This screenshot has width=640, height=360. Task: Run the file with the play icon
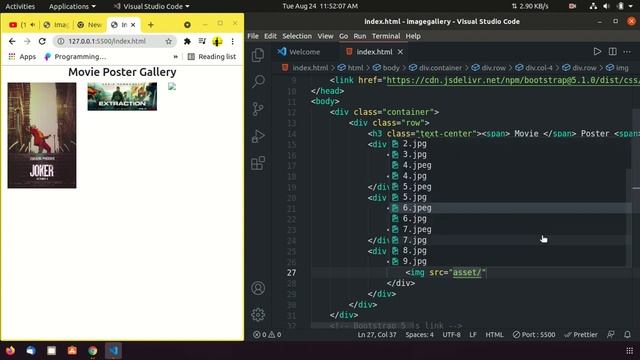coord(597,52)
